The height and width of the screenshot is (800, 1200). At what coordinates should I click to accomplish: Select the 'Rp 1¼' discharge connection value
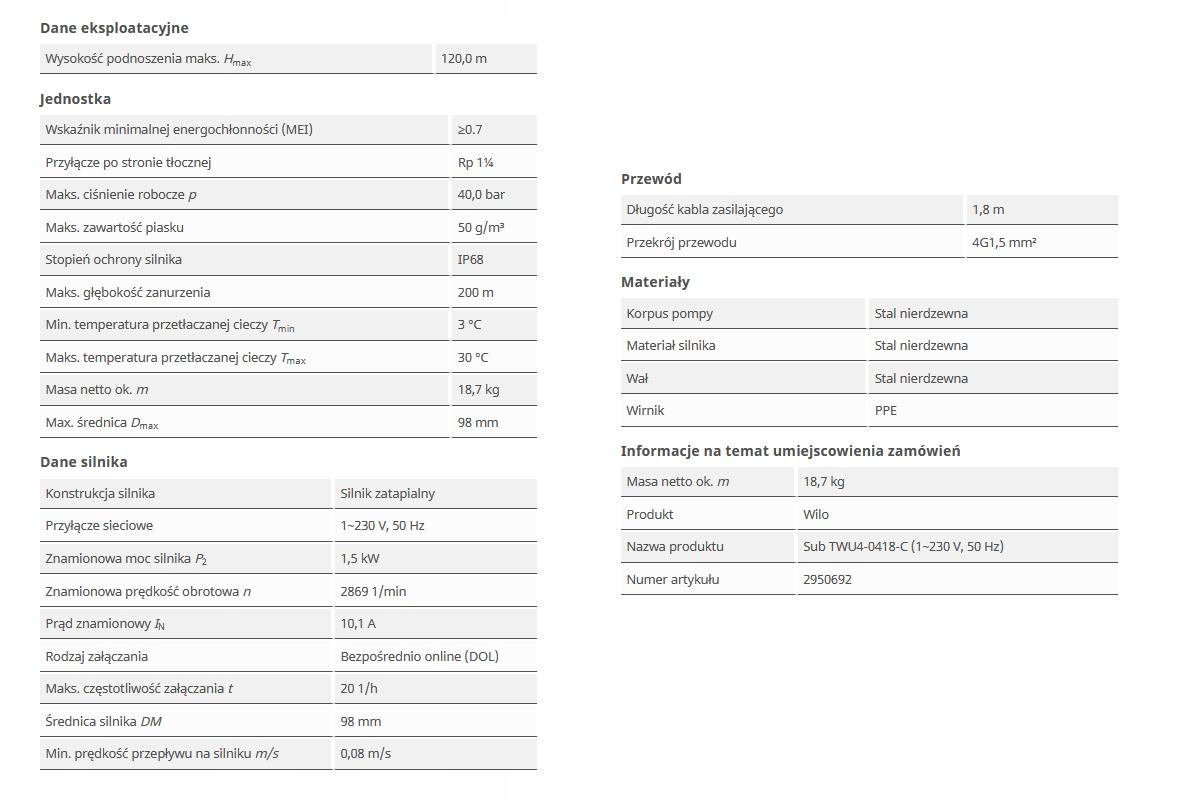click(475, 162)
